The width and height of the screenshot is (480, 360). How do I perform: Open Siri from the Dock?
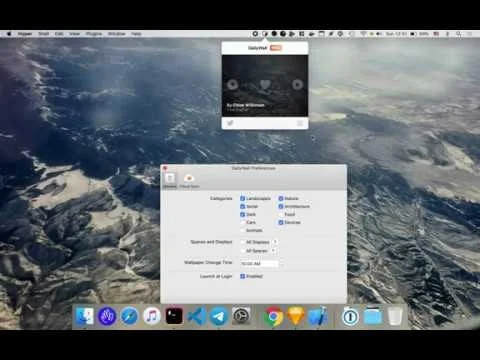(x=107, y=316)
